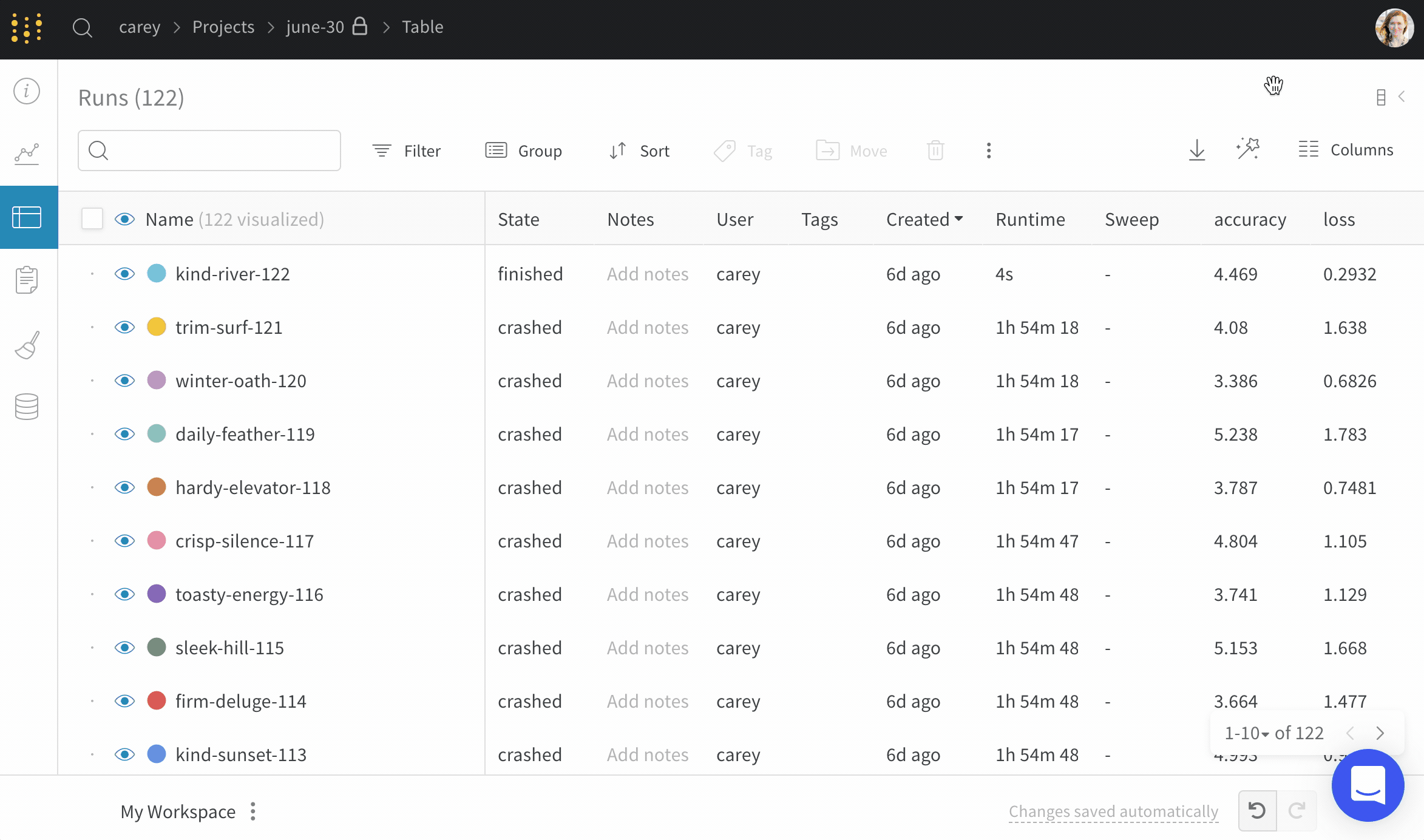Open the Projects breadcrumb

pyautogui.click(x=223, y=27)
